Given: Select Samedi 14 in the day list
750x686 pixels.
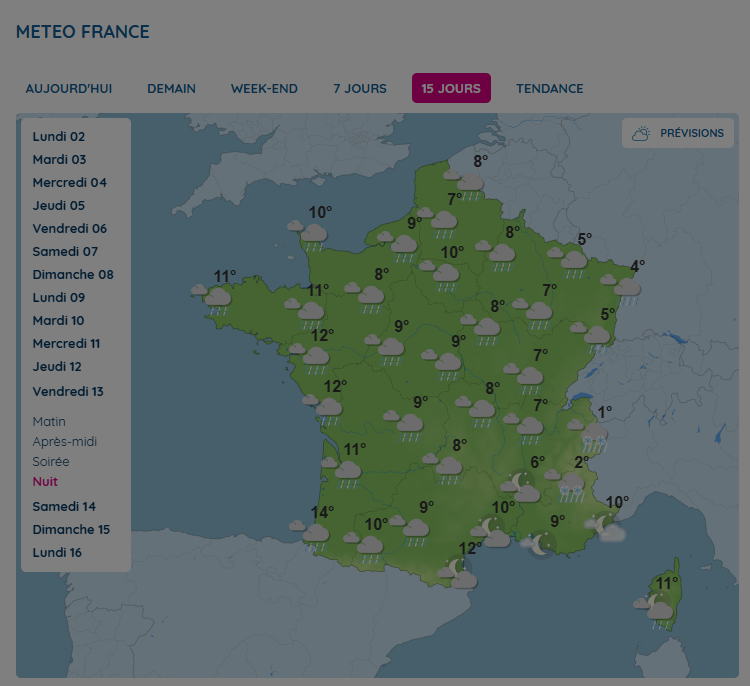Looking at the screenshot, I should click(64, 506).
